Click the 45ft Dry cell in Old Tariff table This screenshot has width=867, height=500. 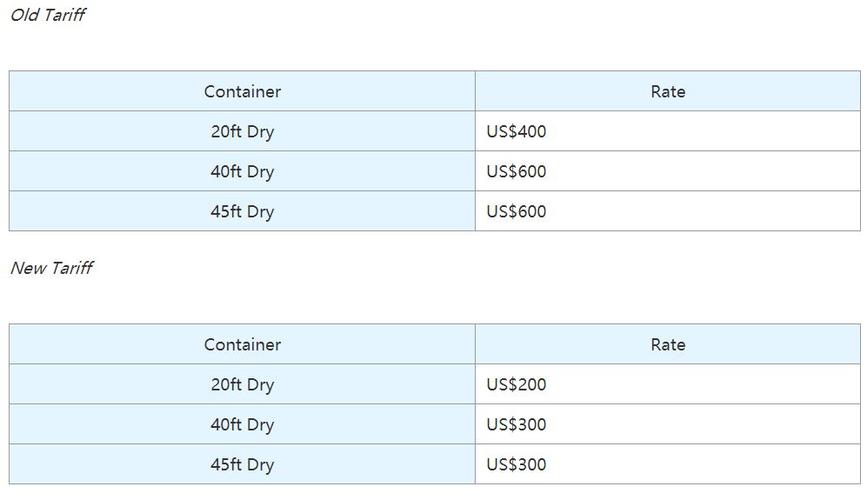pyautogui.click(x=242, y=211)
